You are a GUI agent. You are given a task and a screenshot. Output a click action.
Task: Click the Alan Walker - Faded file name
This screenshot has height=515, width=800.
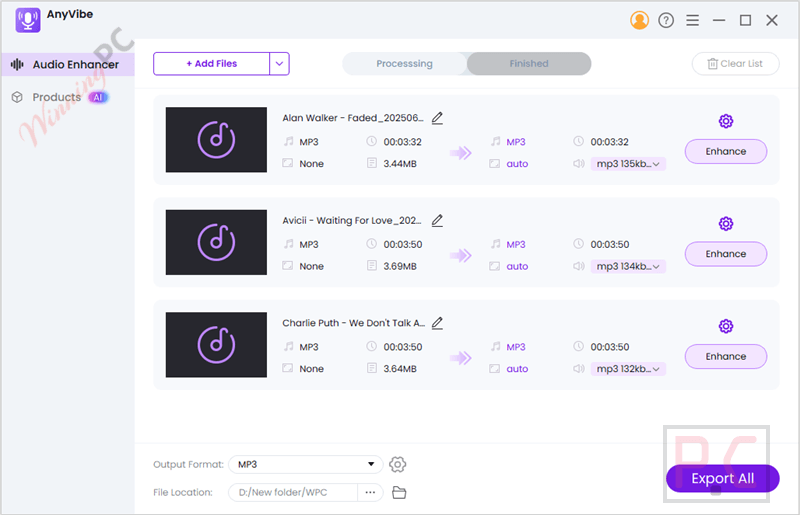353,118
